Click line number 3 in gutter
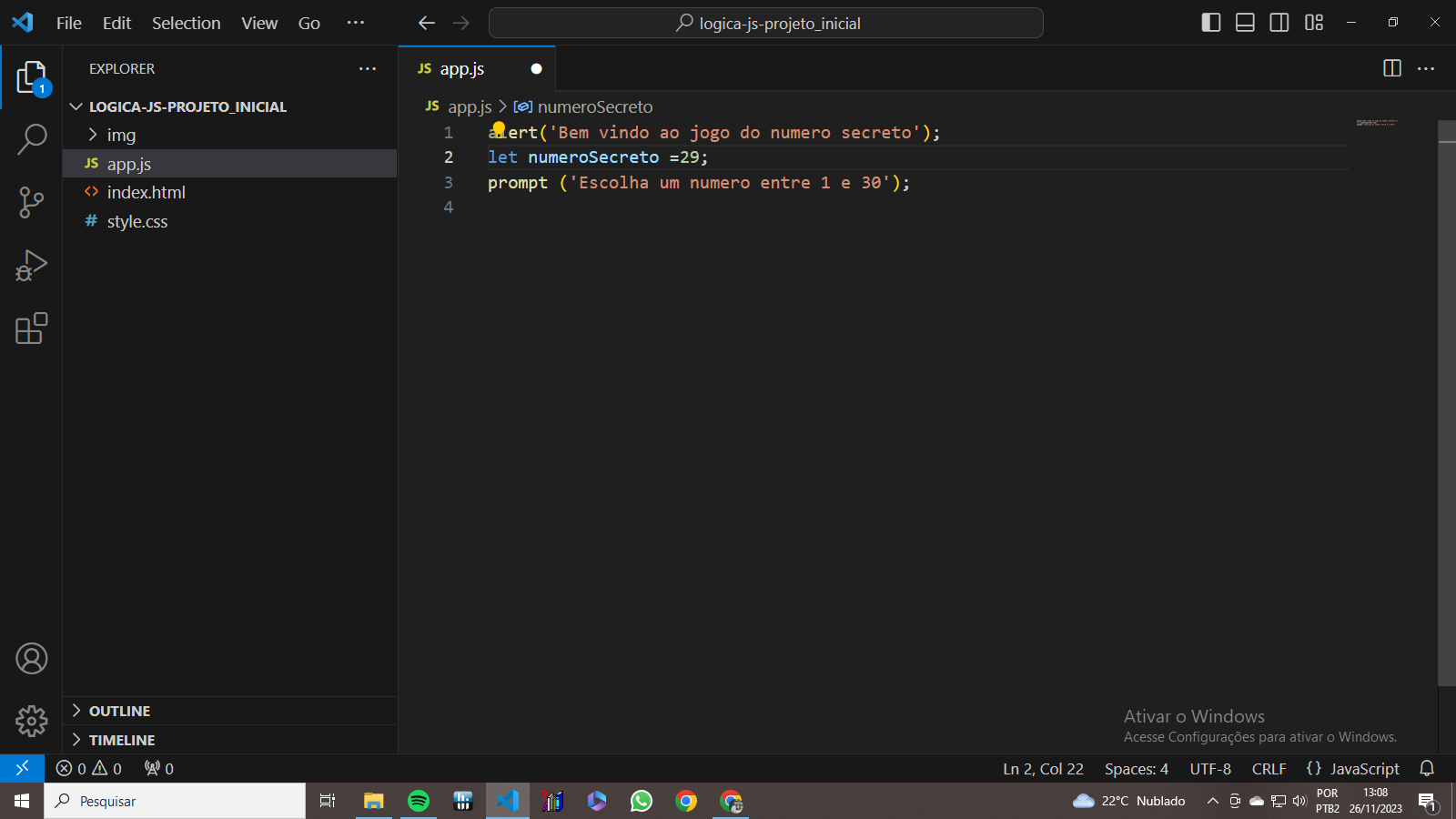 point(448,182)
